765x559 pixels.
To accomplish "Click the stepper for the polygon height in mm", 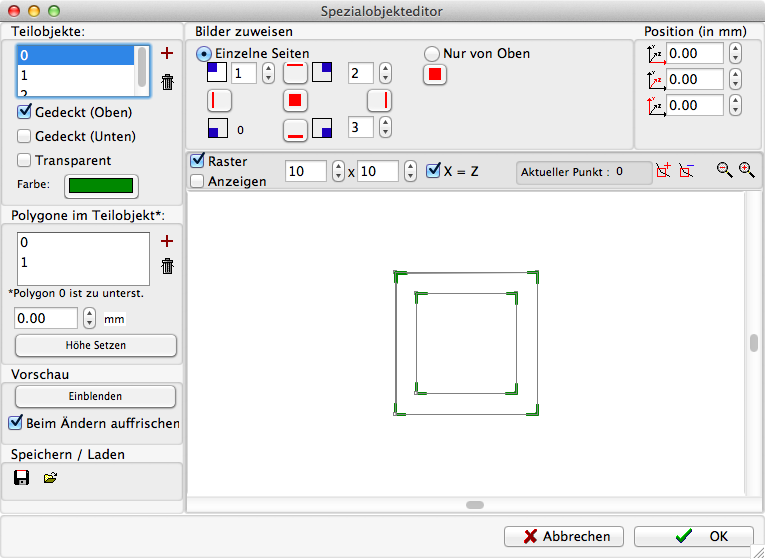I will 89,318.
